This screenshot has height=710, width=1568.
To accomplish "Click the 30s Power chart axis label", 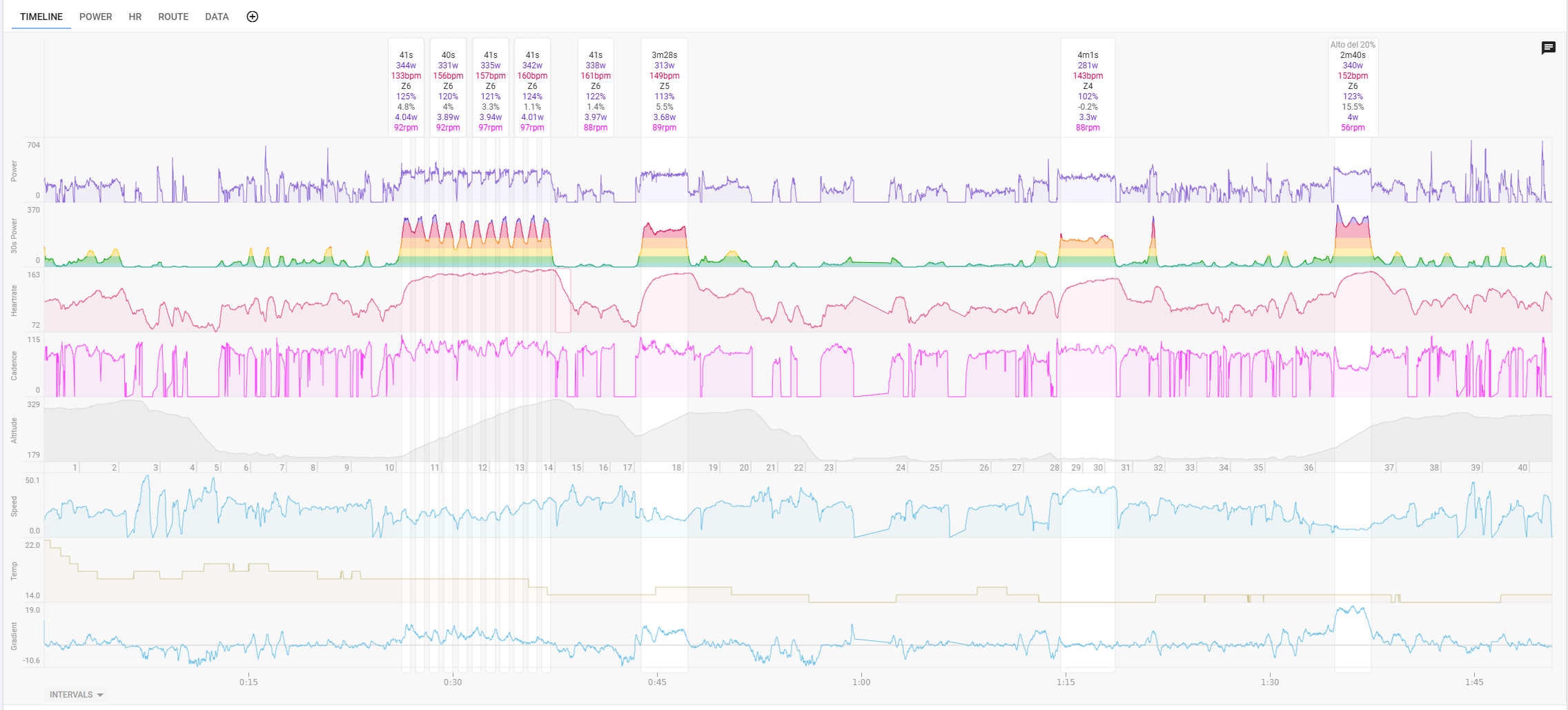I will (14, 236).
